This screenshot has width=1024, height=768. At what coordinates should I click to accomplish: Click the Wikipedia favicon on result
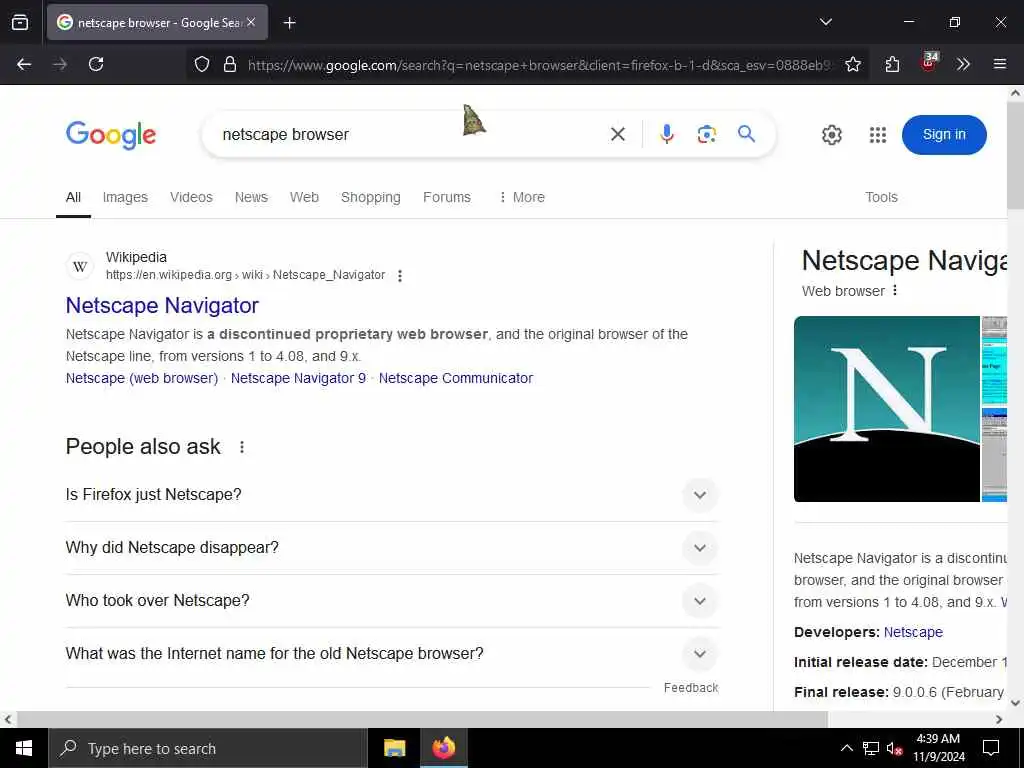(80, 266)
